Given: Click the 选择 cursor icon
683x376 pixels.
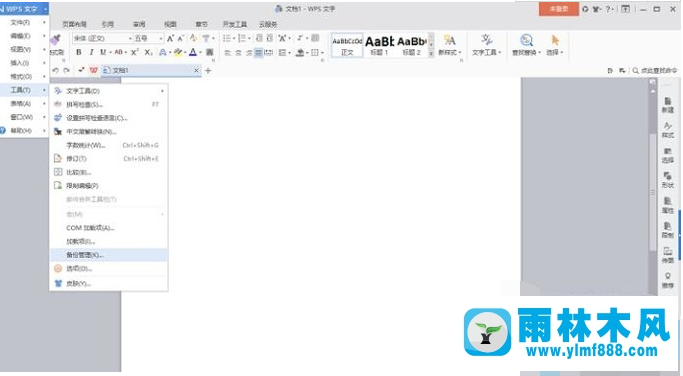Looking at the screenshot, I should pyautogui.click(x=555, y=41).
